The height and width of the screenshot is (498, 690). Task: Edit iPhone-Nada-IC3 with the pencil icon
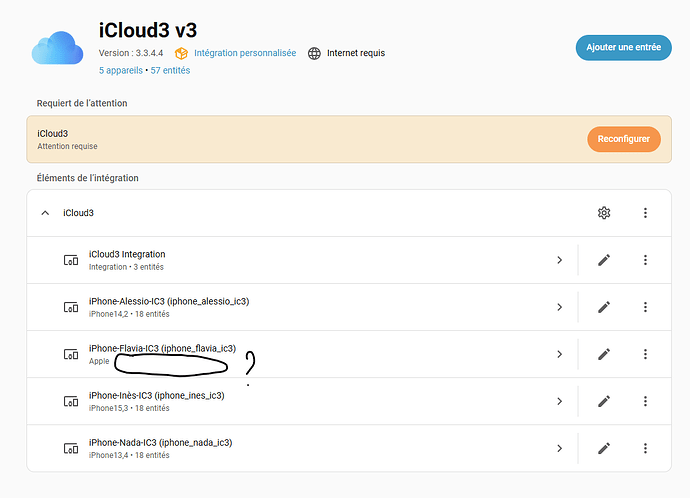coord(604,448)
